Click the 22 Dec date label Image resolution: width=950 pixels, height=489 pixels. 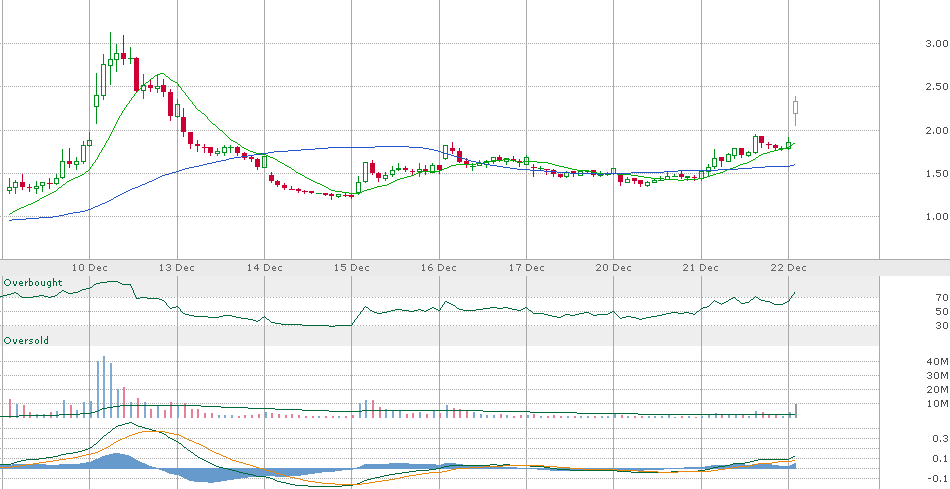[x=788, y=268]
